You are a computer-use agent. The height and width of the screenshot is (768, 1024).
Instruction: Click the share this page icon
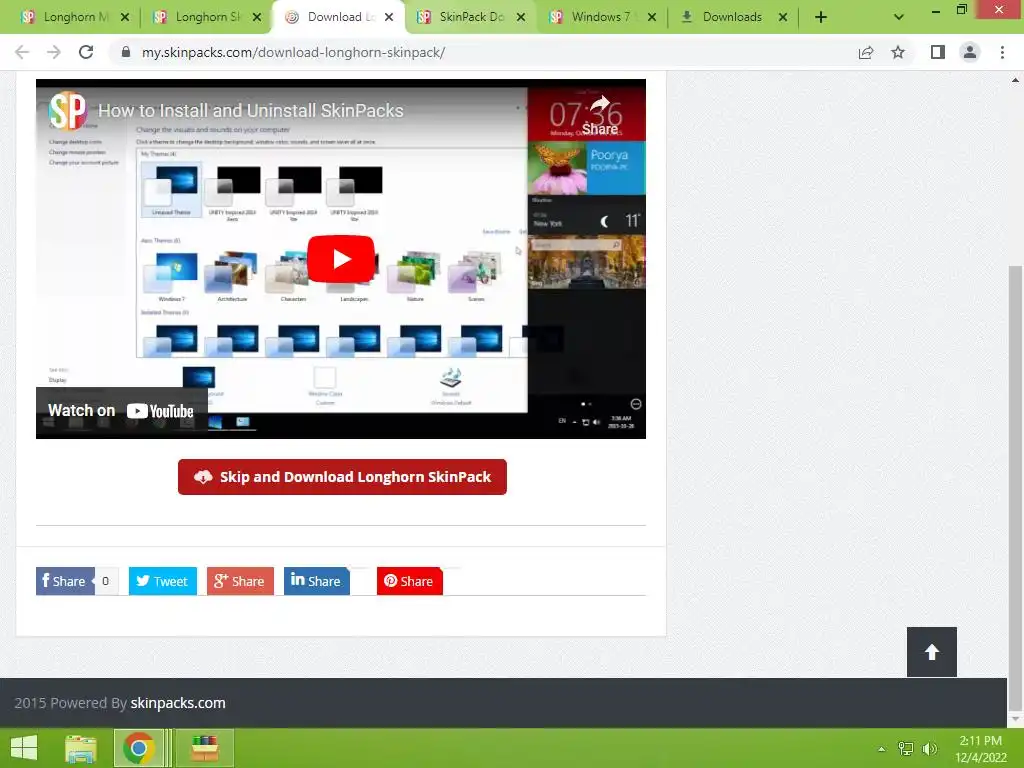point(866,52)
